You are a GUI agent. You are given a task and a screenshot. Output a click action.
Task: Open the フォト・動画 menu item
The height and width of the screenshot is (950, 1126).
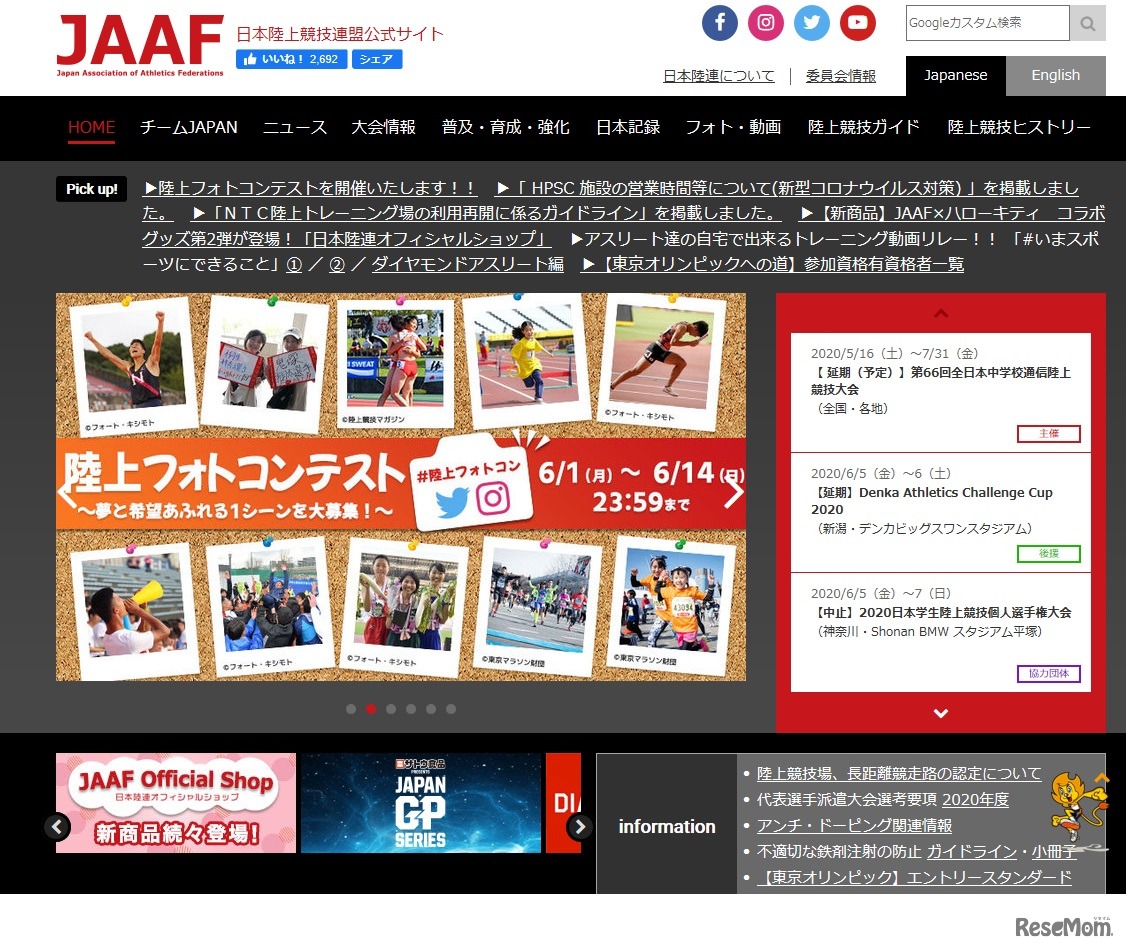click(733, 127)
